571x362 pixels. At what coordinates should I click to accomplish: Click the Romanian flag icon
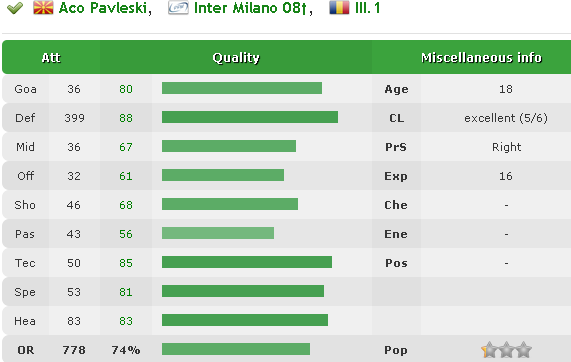[339, 7]
